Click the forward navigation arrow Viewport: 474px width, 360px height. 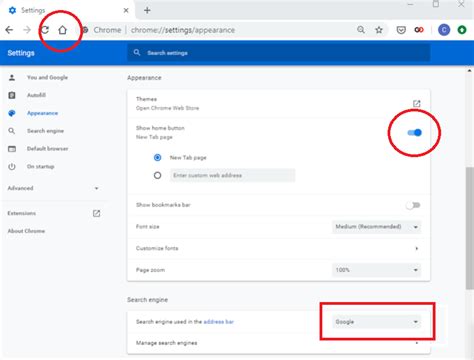[27, 30]
